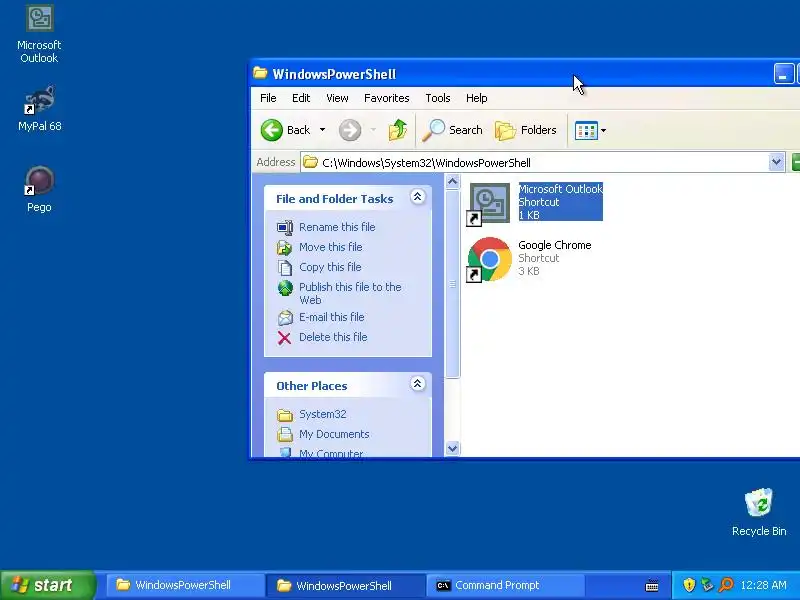Screen dimensions: 800x600
Task: Click the Views toolbar icon
Action: click(x=586, y=131)
